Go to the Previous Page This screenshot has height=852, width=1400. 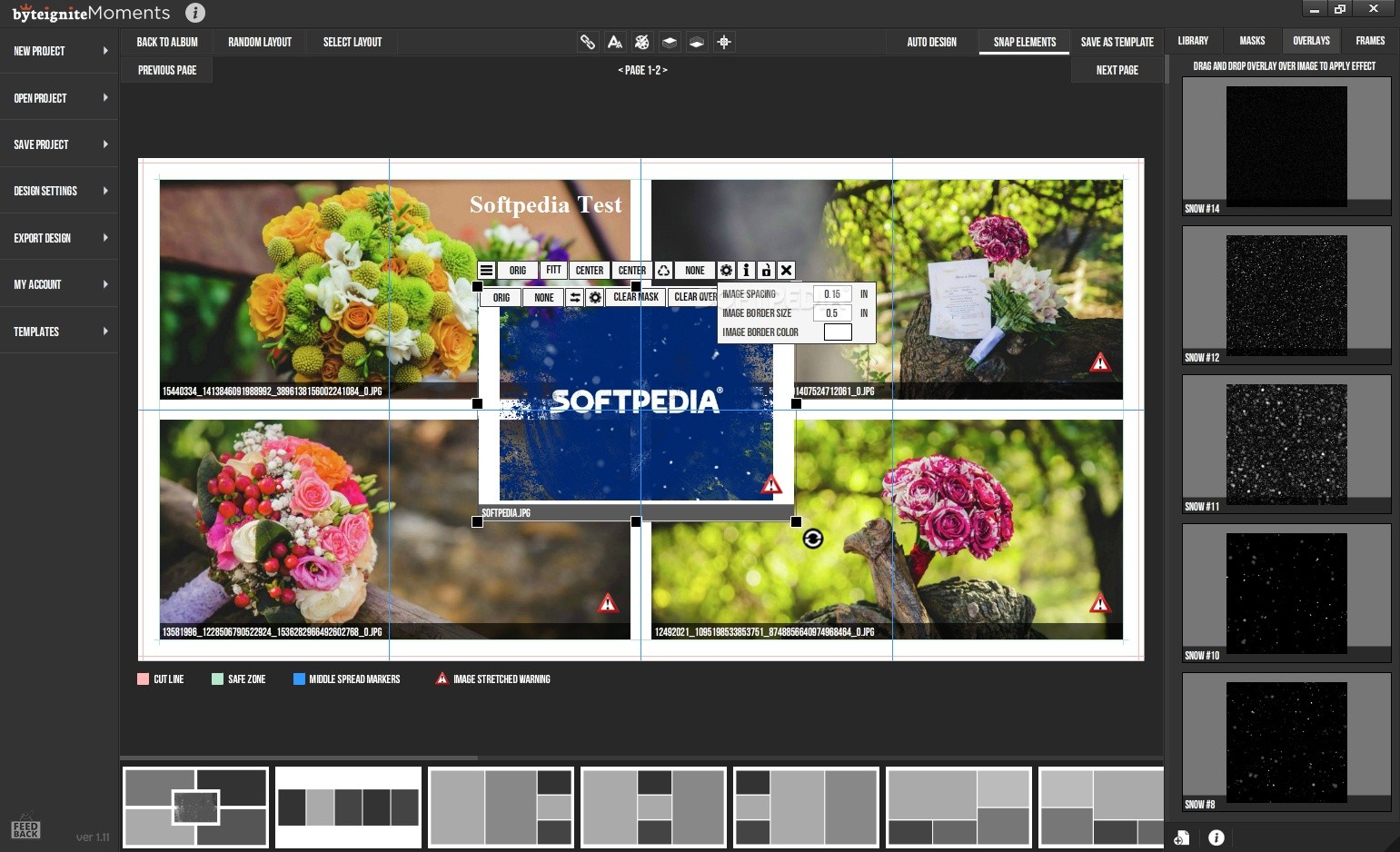(167, 70)
